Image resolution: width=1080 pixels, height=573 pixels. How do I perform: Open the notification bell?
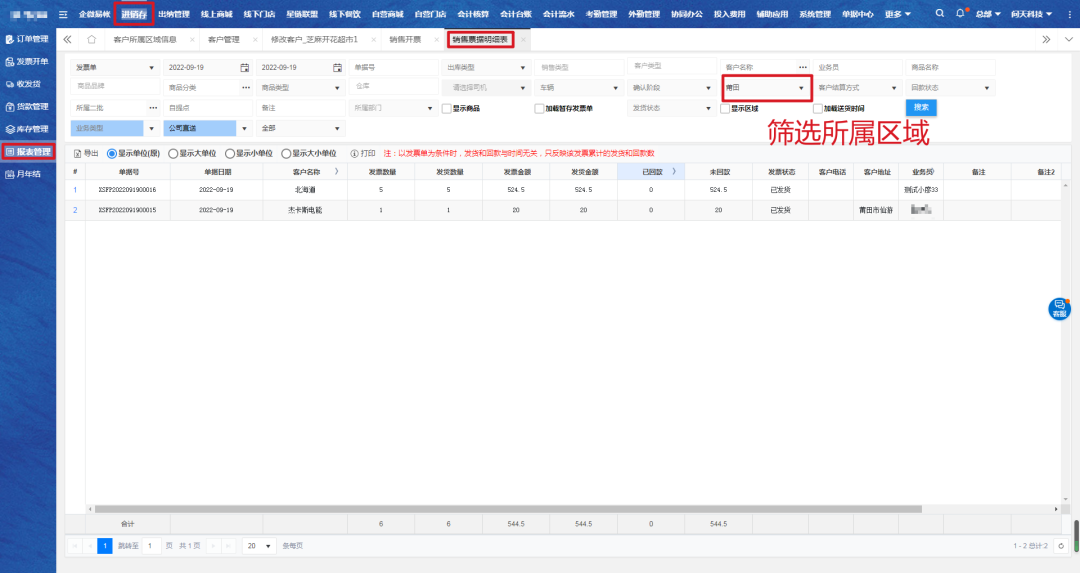pyautogui.click(x=960, y=14)
